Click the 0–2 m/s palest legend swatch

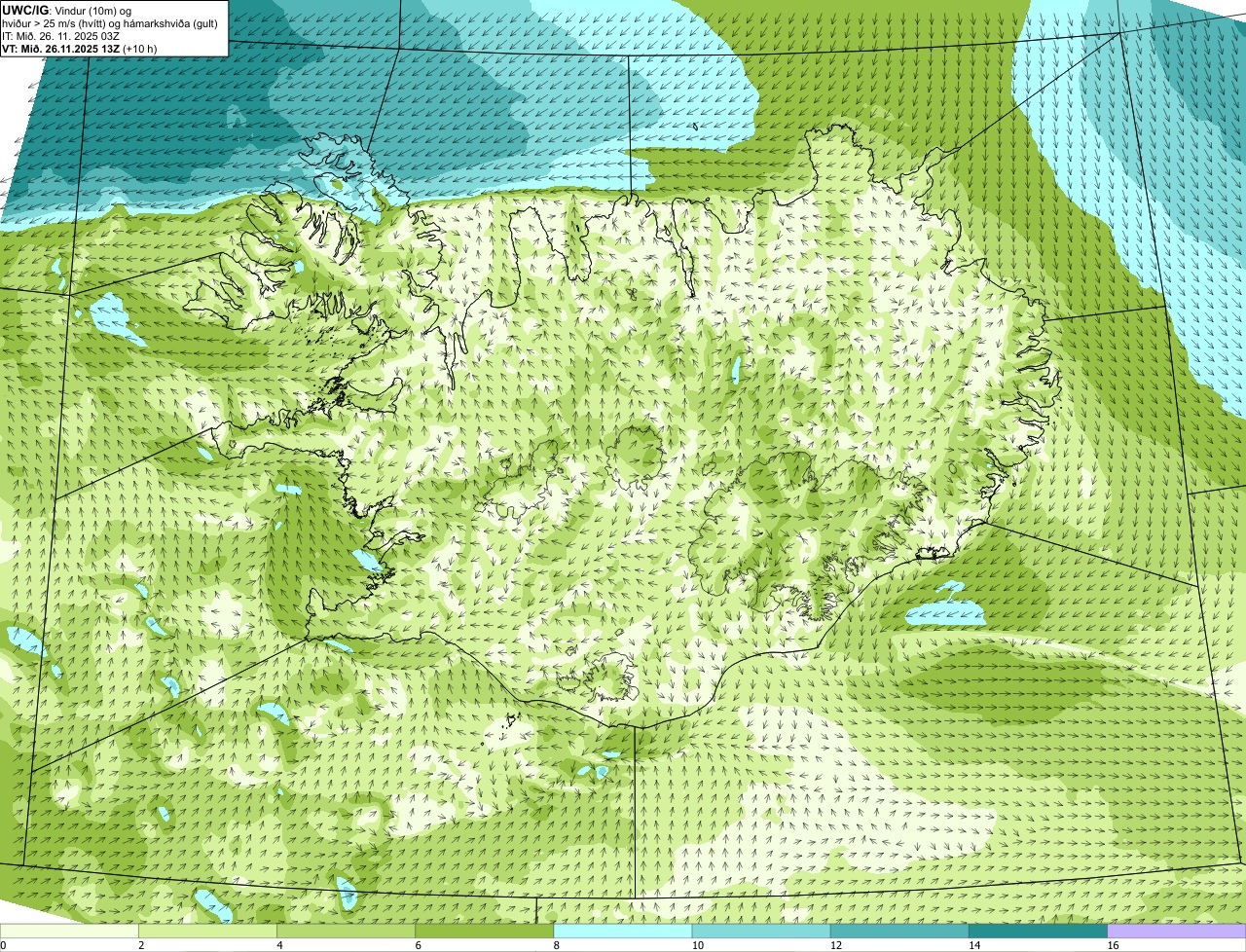pos(69,932)
